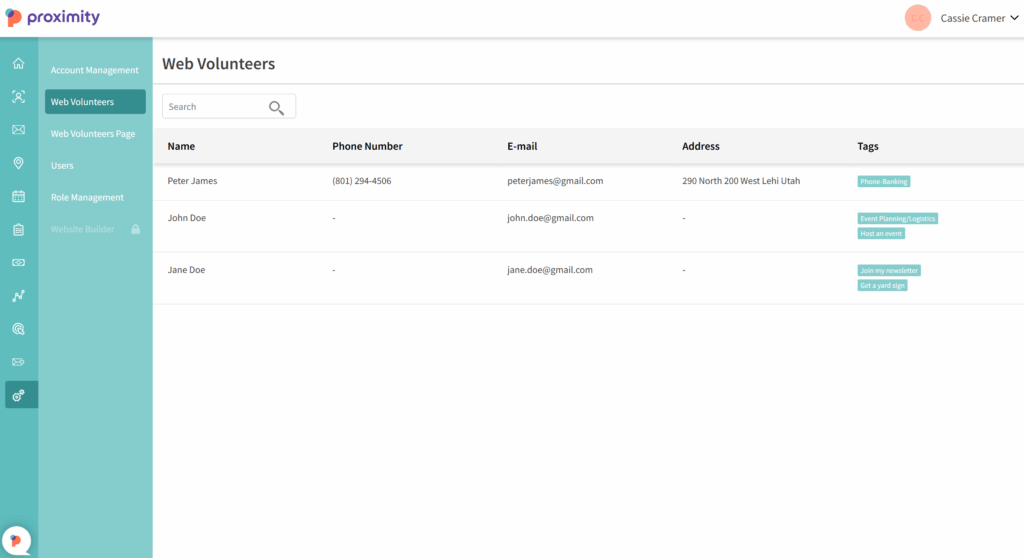1024x558 pixels.
Task: Click the search magnifying glass icon
Action: [276, 107]
